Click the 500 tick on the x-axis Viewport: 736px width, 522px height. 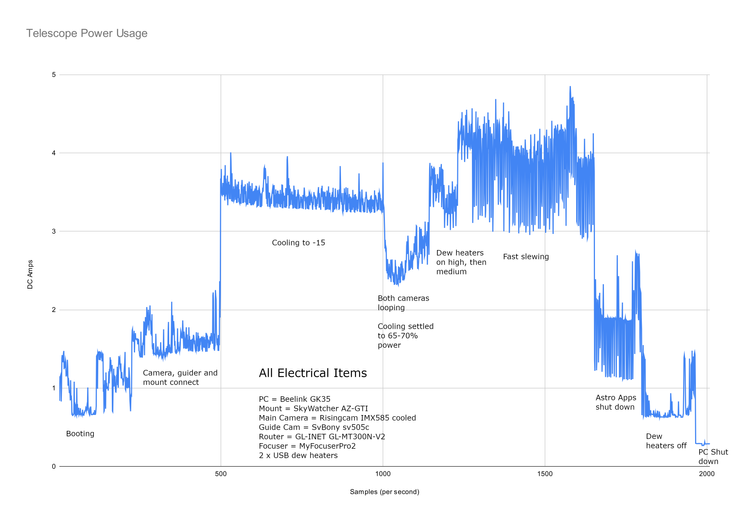click(220, 473)
